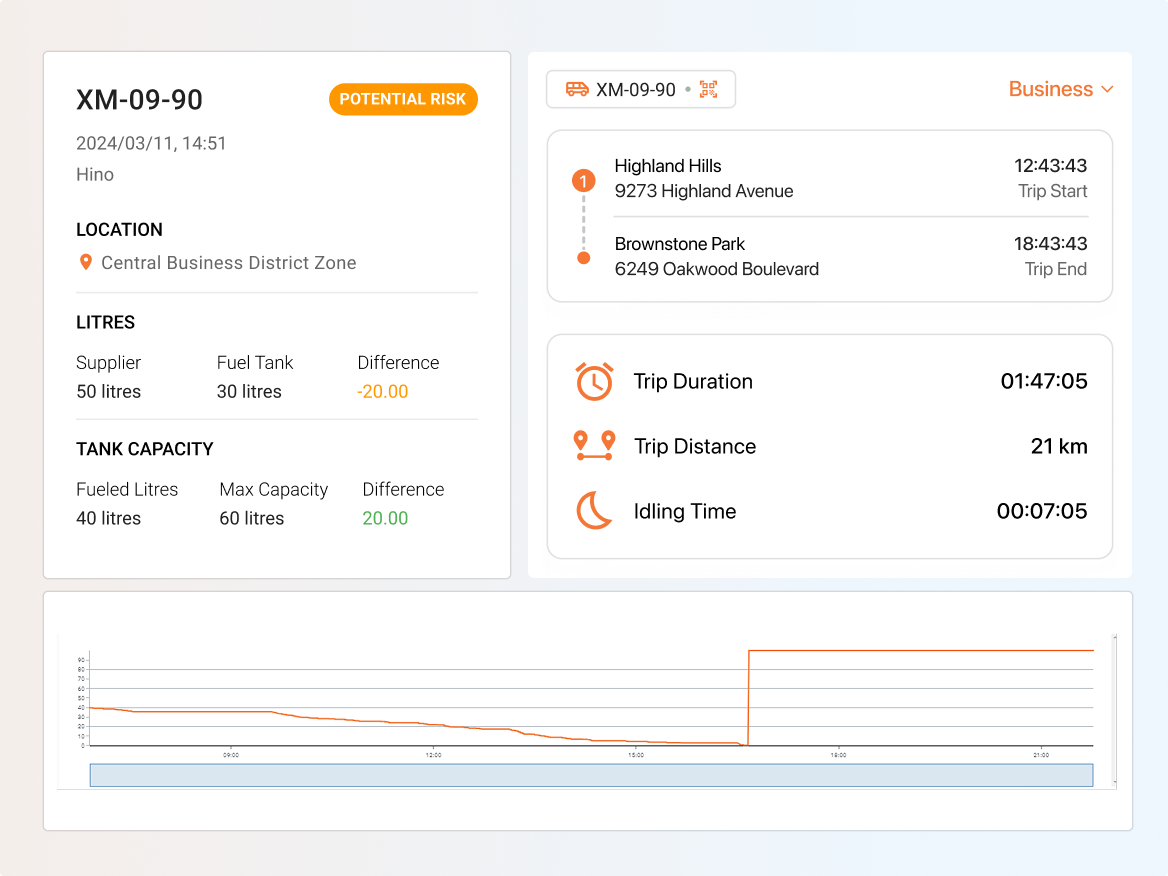Click the 12:00 tick on chart axis
Image resolution: width=1168 pixels, height=876 pixels.
tap(433, 755)
